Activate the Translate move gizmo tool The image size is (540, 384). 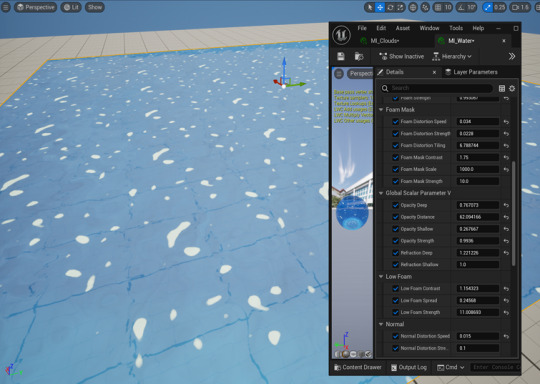click(x=380, y=7)
